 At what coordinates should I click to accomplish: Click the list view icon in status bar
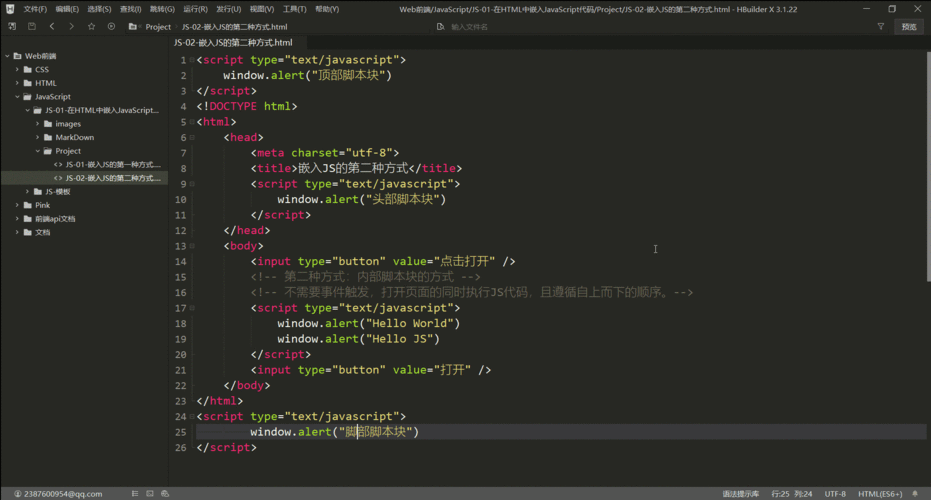pyautogui.click(x=135, y=493)
